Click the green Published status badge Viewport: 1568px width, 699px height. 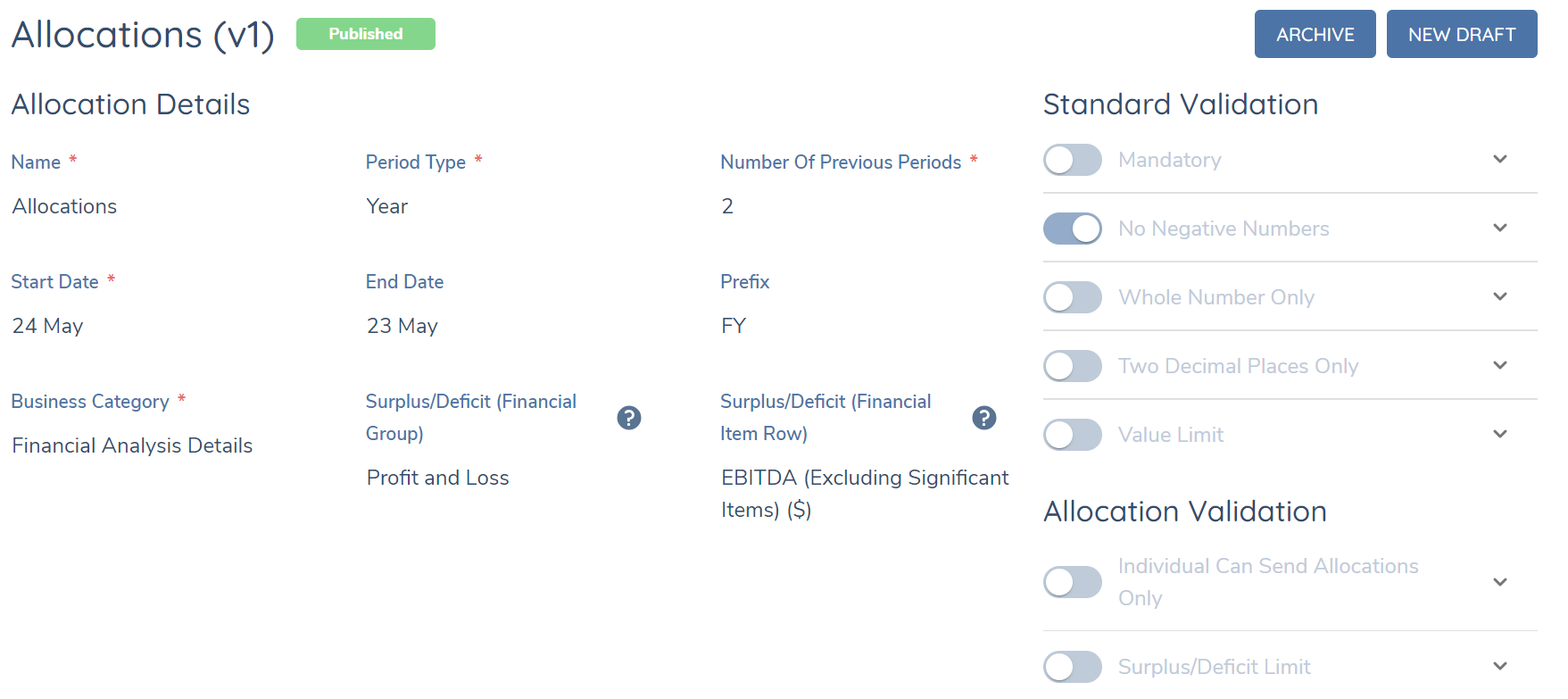[366, 34]
